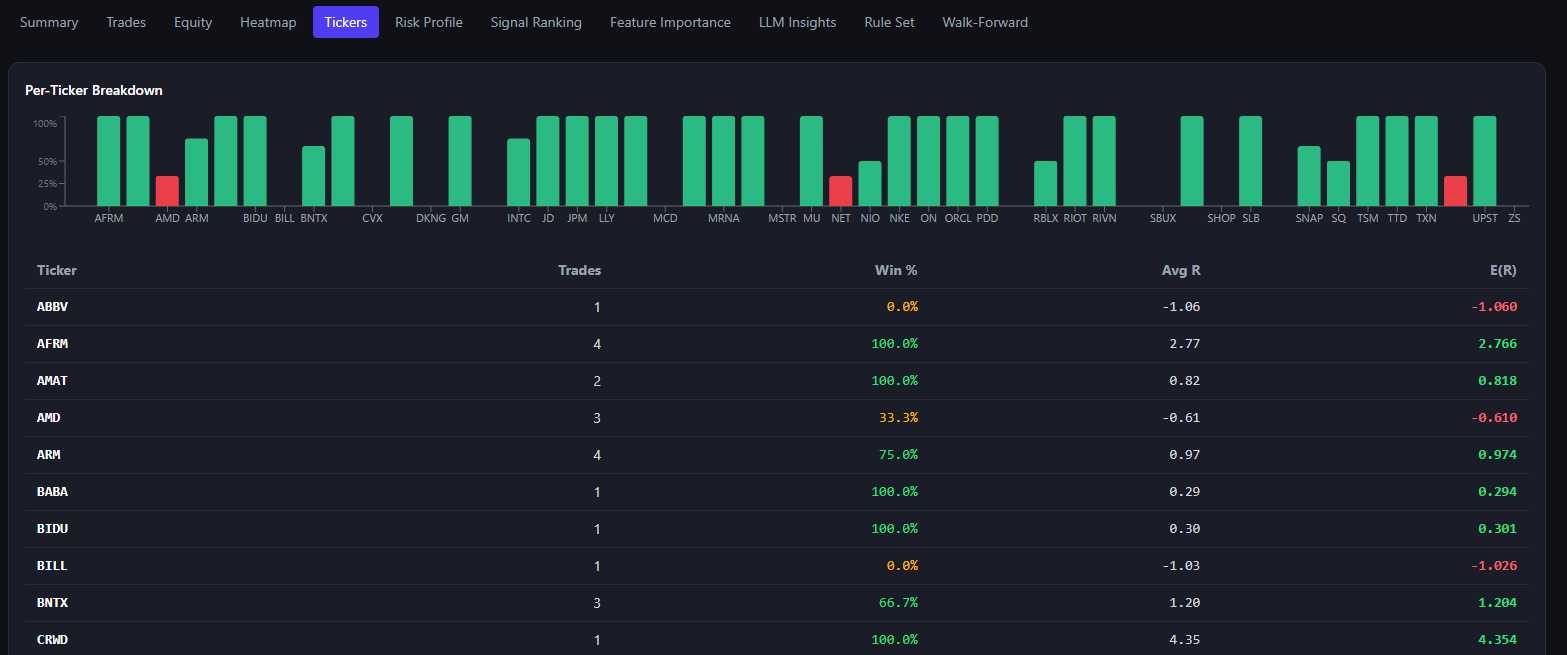Click the SBUX label on chart axis
The width and height of the screenshot is (1567, 655).
1163,218
